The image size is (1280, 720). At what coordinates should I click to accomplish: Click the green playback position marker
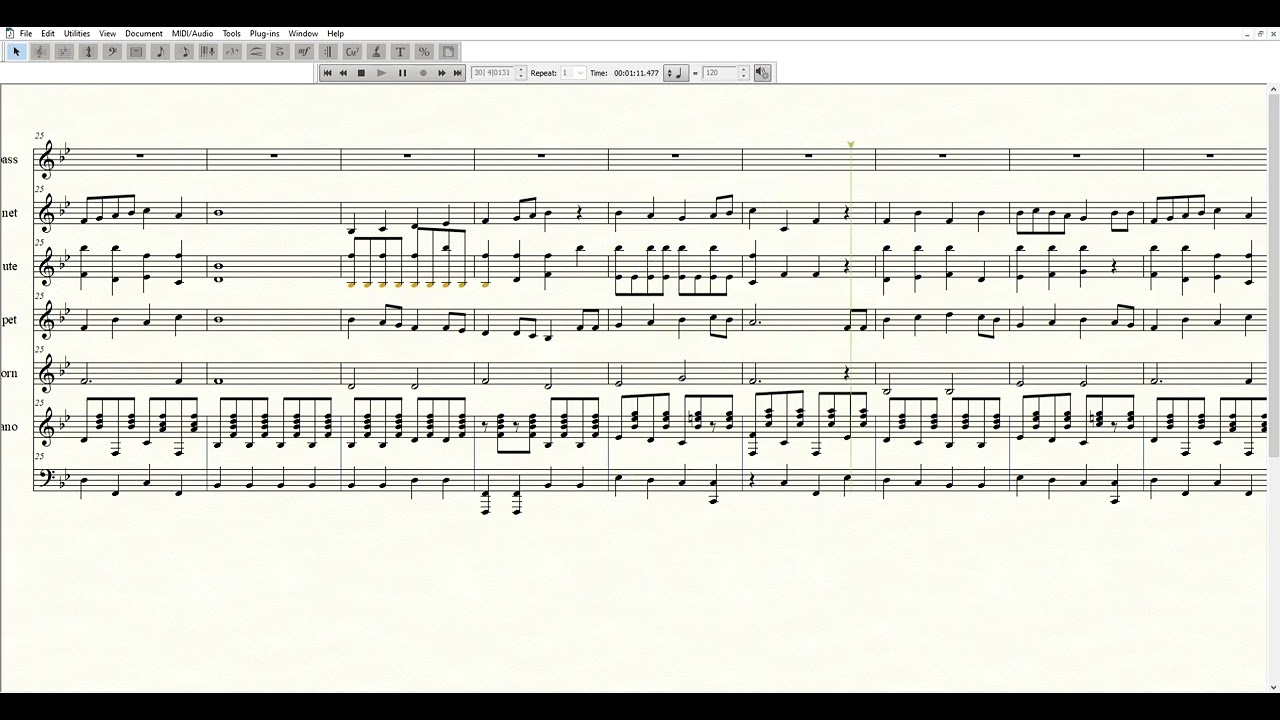point(851,145)
